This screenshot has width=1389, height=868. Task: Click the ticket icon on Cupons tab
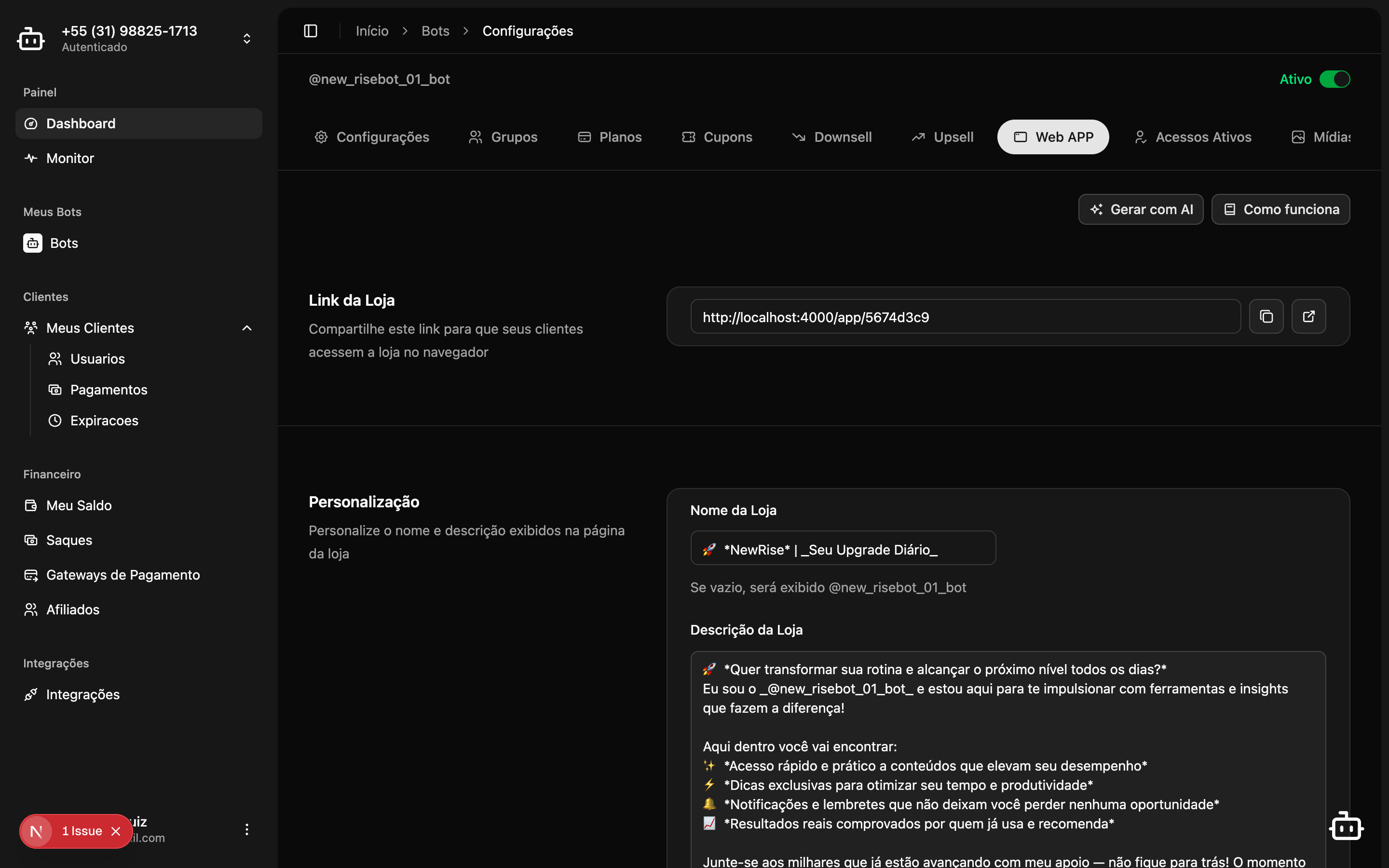coord(689,137)
